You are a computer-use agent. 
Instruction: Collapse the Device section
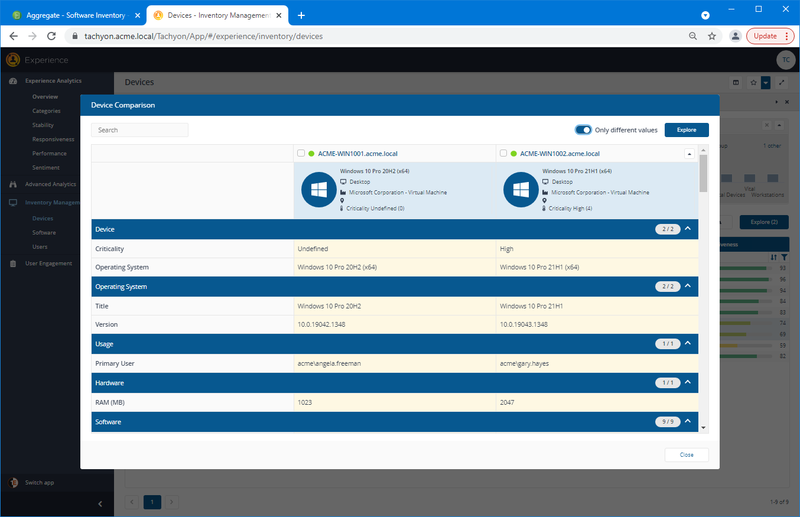(688, 229)
